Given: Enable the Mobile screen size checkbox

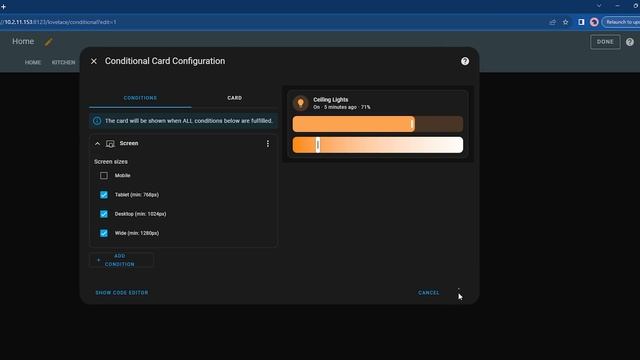Looking at the screenshot, I should (104, 176).
